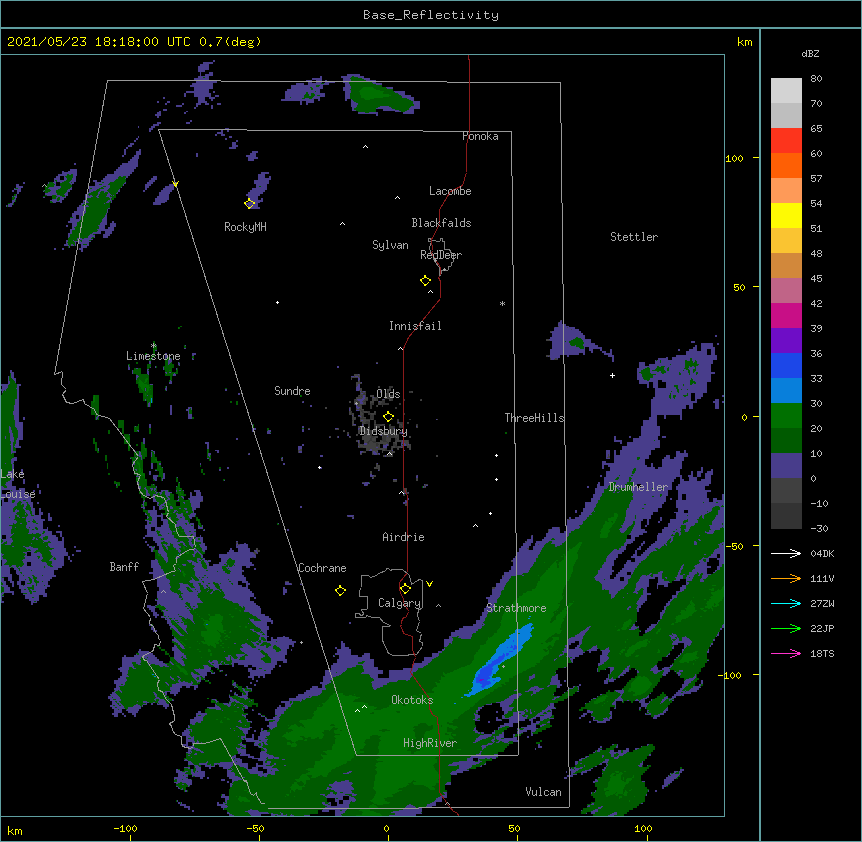862x842 pixels.
Task: Click the Banff town label
Action: pos(124,567)
